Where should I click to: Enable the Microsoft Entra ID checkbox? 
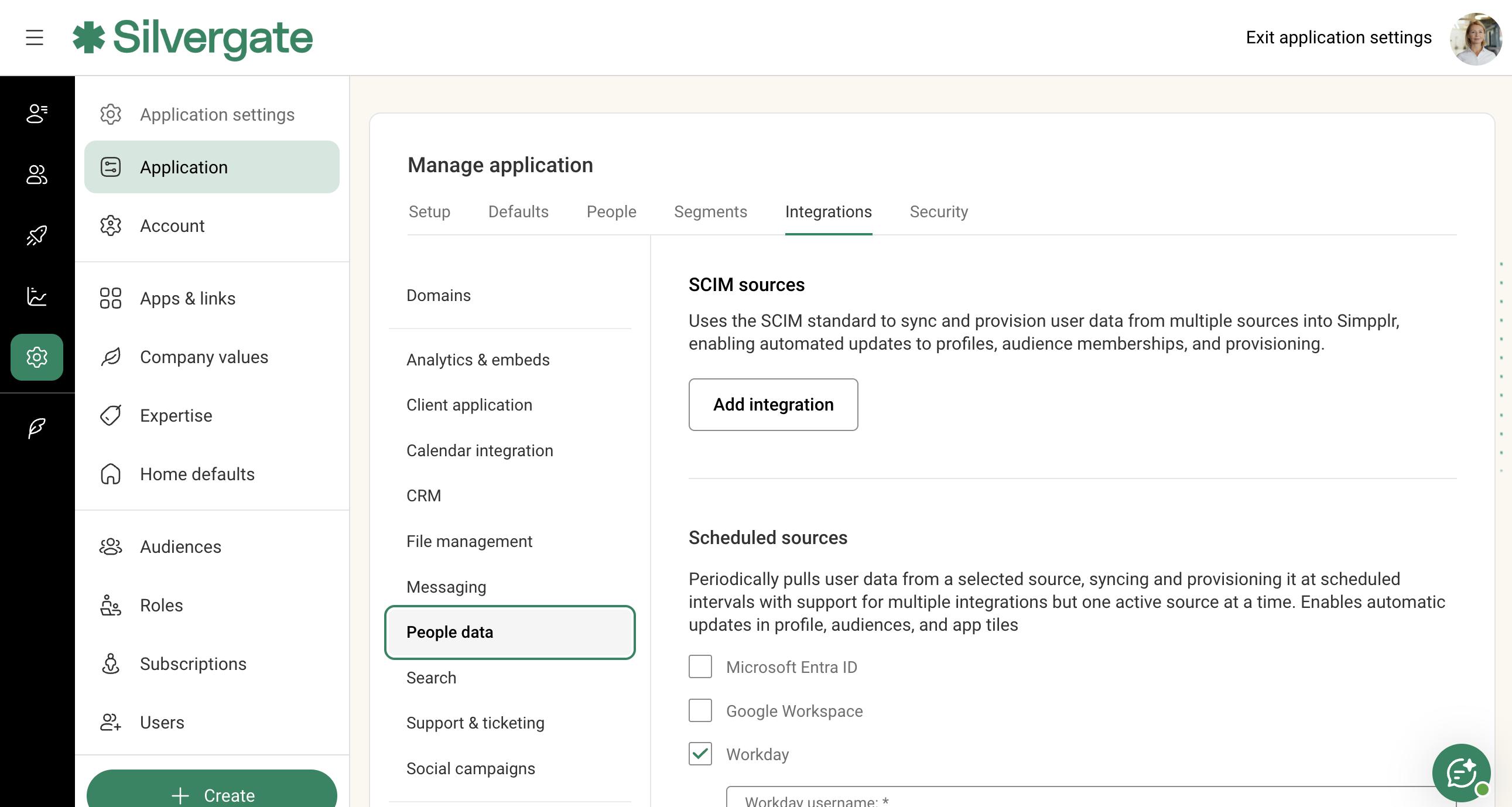[700, 666]
